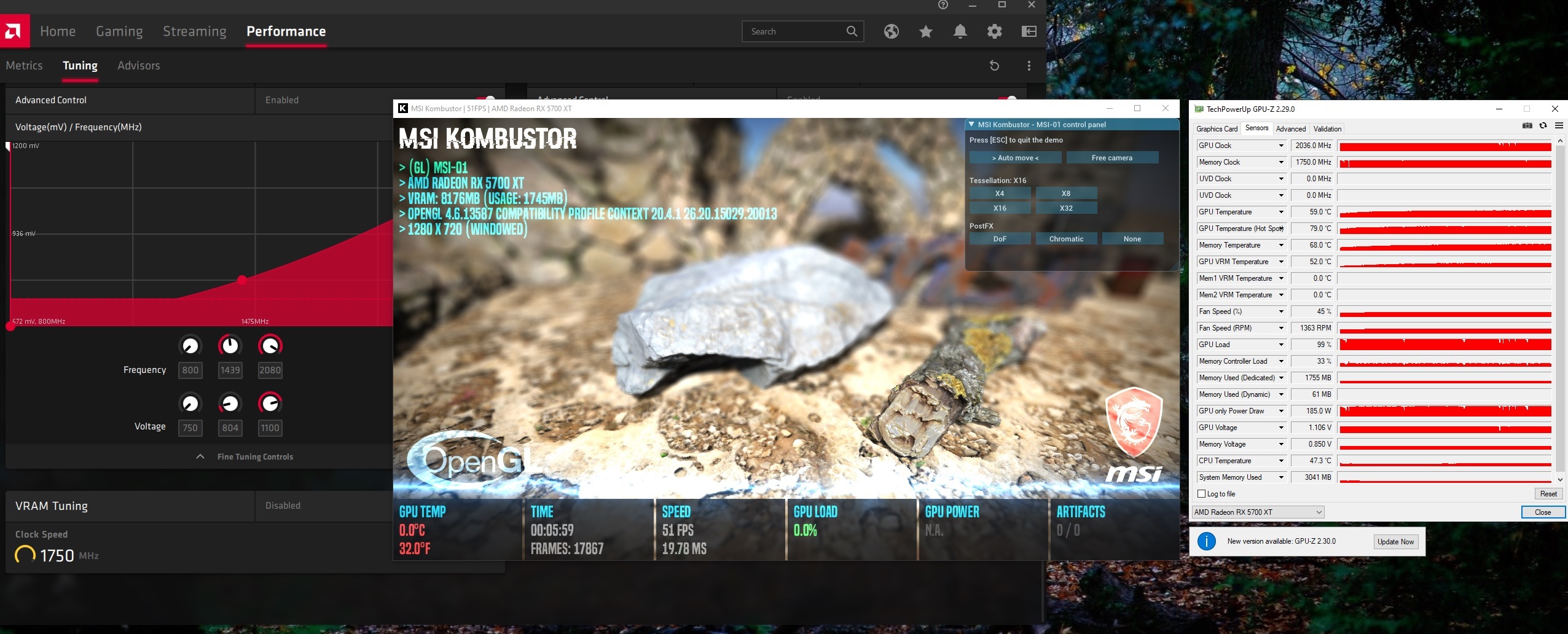Open the GPU-Z hamburger menu icon
The width and height of the screenshot is (1568, 634).
1559,125
